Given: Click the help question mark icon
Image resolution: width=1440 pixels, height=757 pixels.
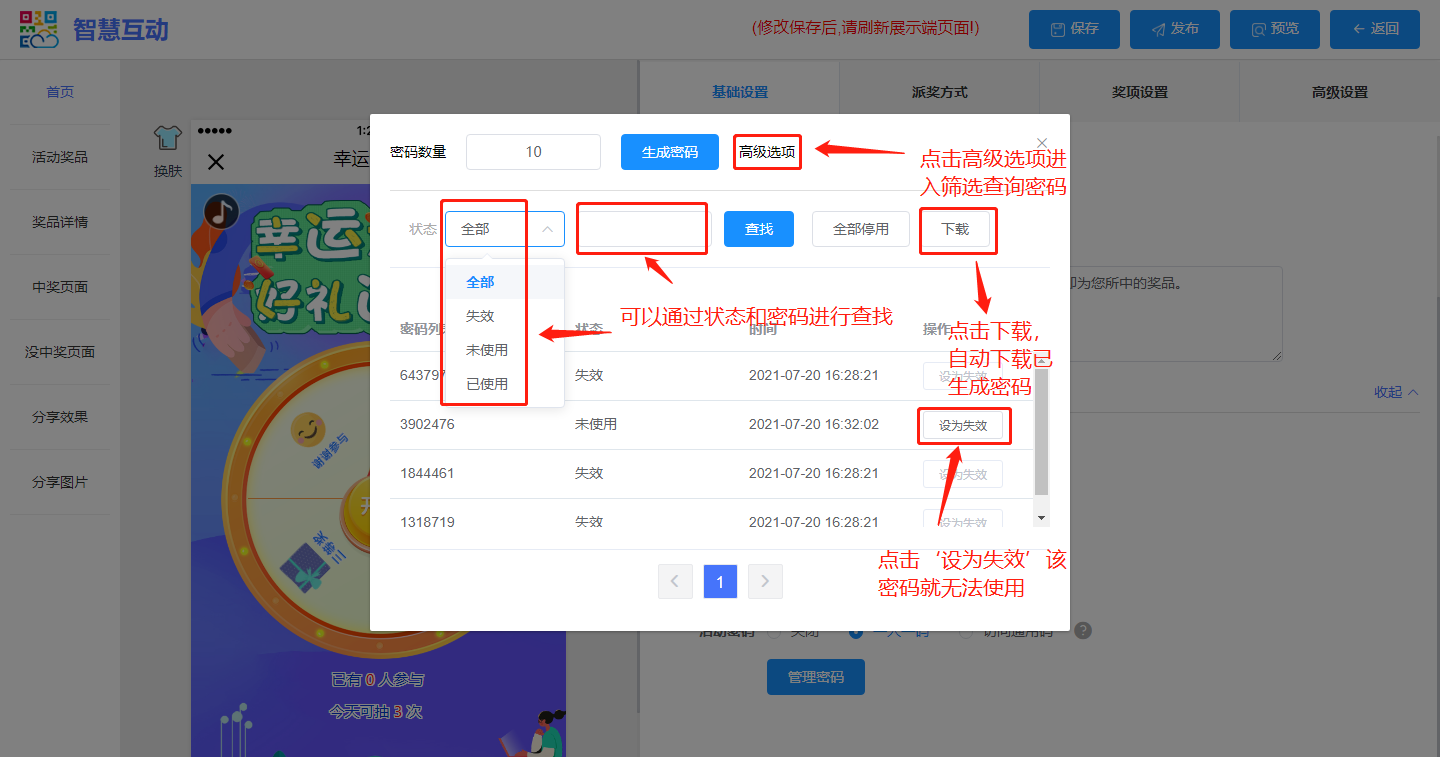Looking at the screenshot, I should tap(1082, 631).
